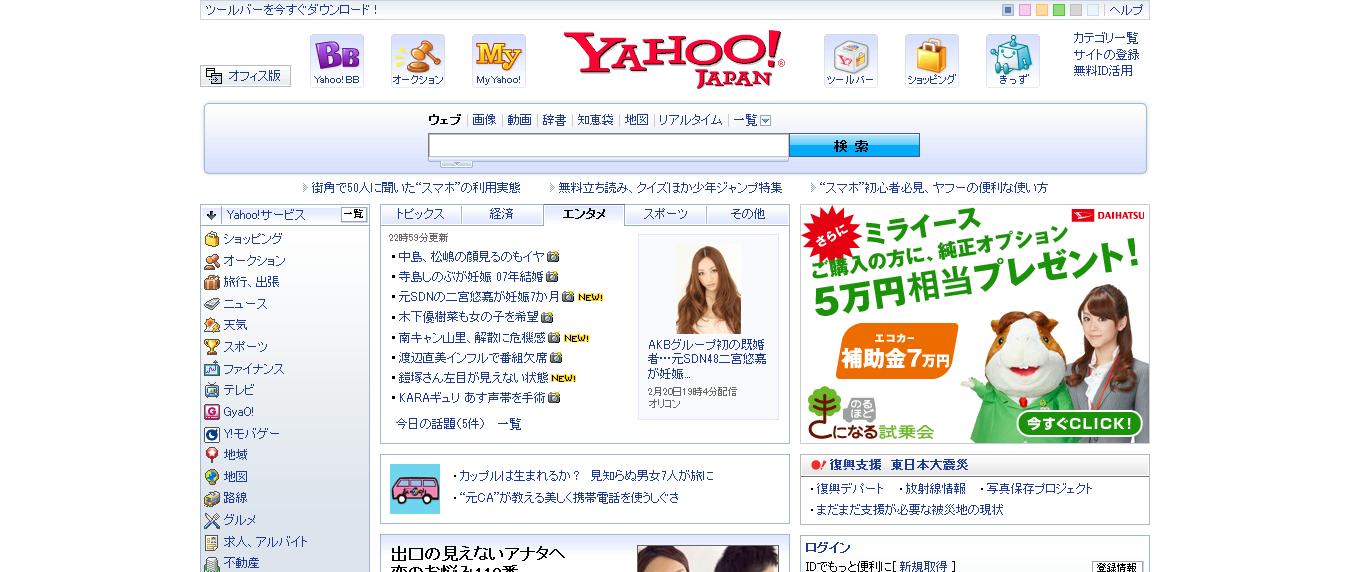The height and width of the screenshot is (572, 1349).
Task: Select the リアルタイム search category
Action: tap(690, 120)
